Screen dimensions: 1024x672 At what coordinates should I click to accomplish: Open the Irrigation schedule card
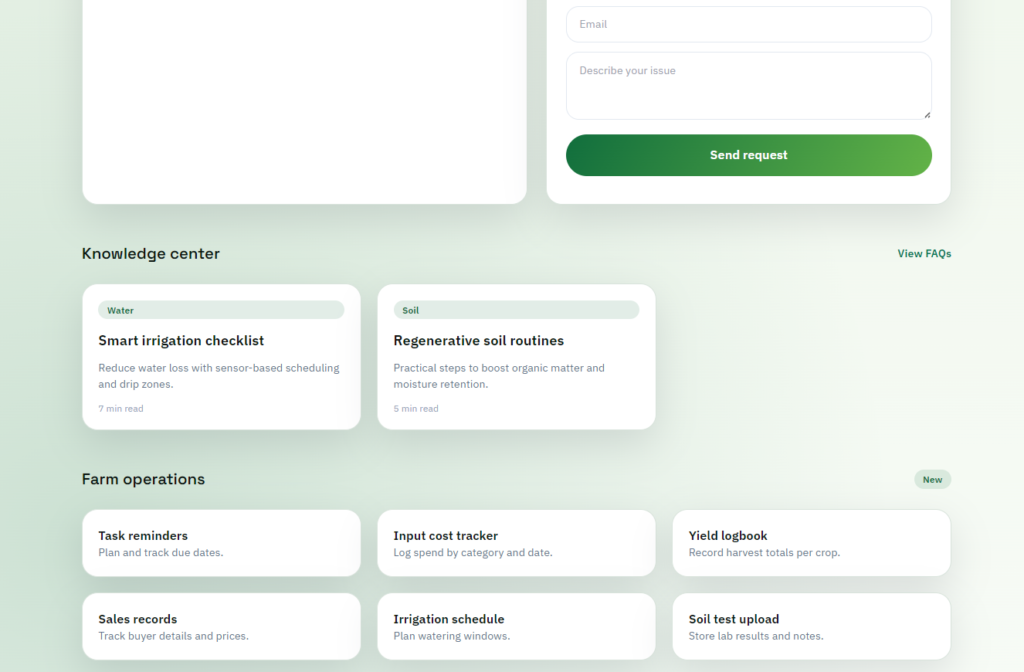coord(516,626)
